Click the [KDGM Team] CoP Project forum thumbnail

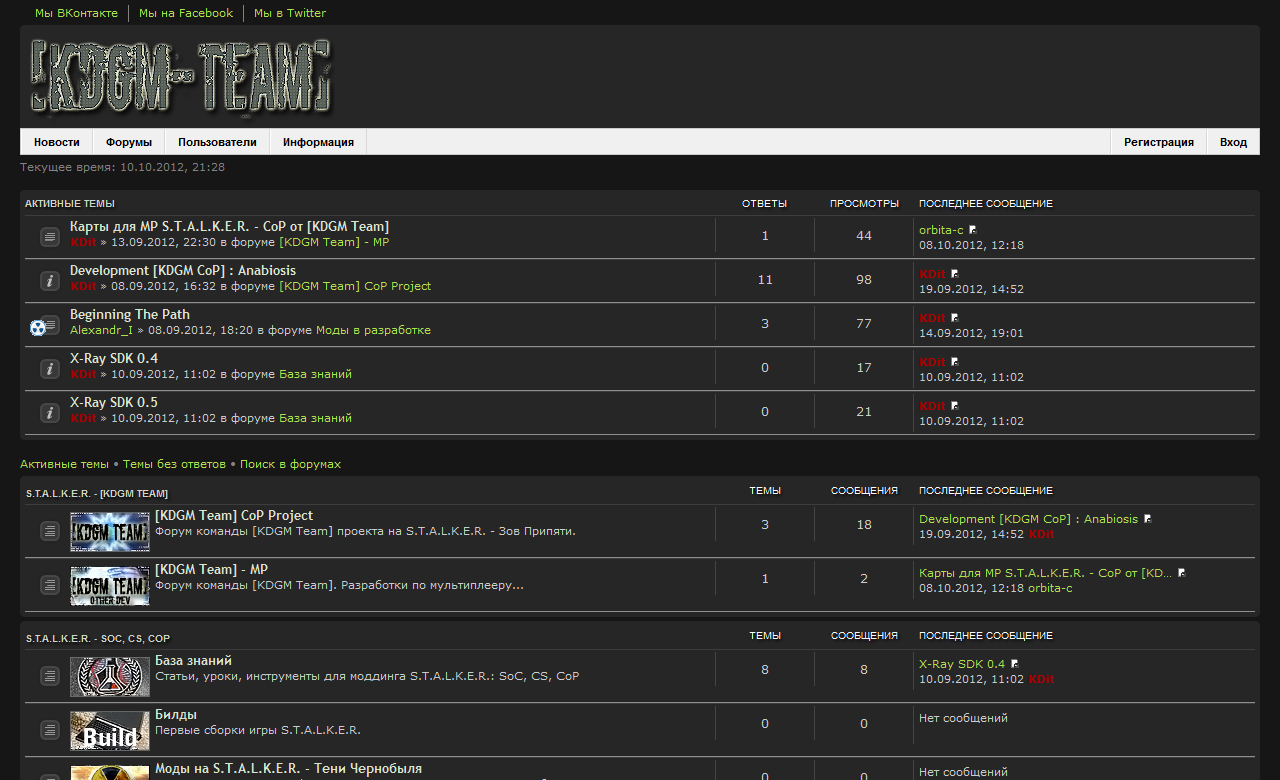pos(110,531)
